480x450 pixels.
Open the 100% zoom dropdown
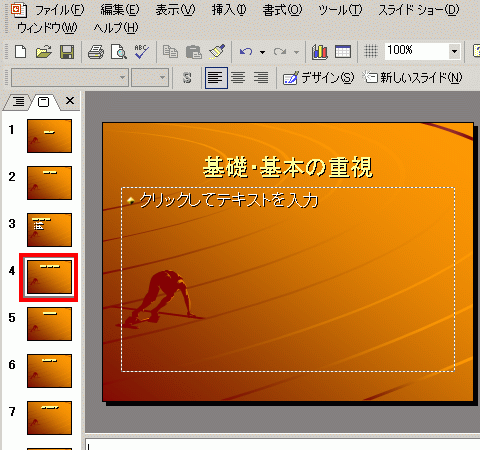(454, 51)
